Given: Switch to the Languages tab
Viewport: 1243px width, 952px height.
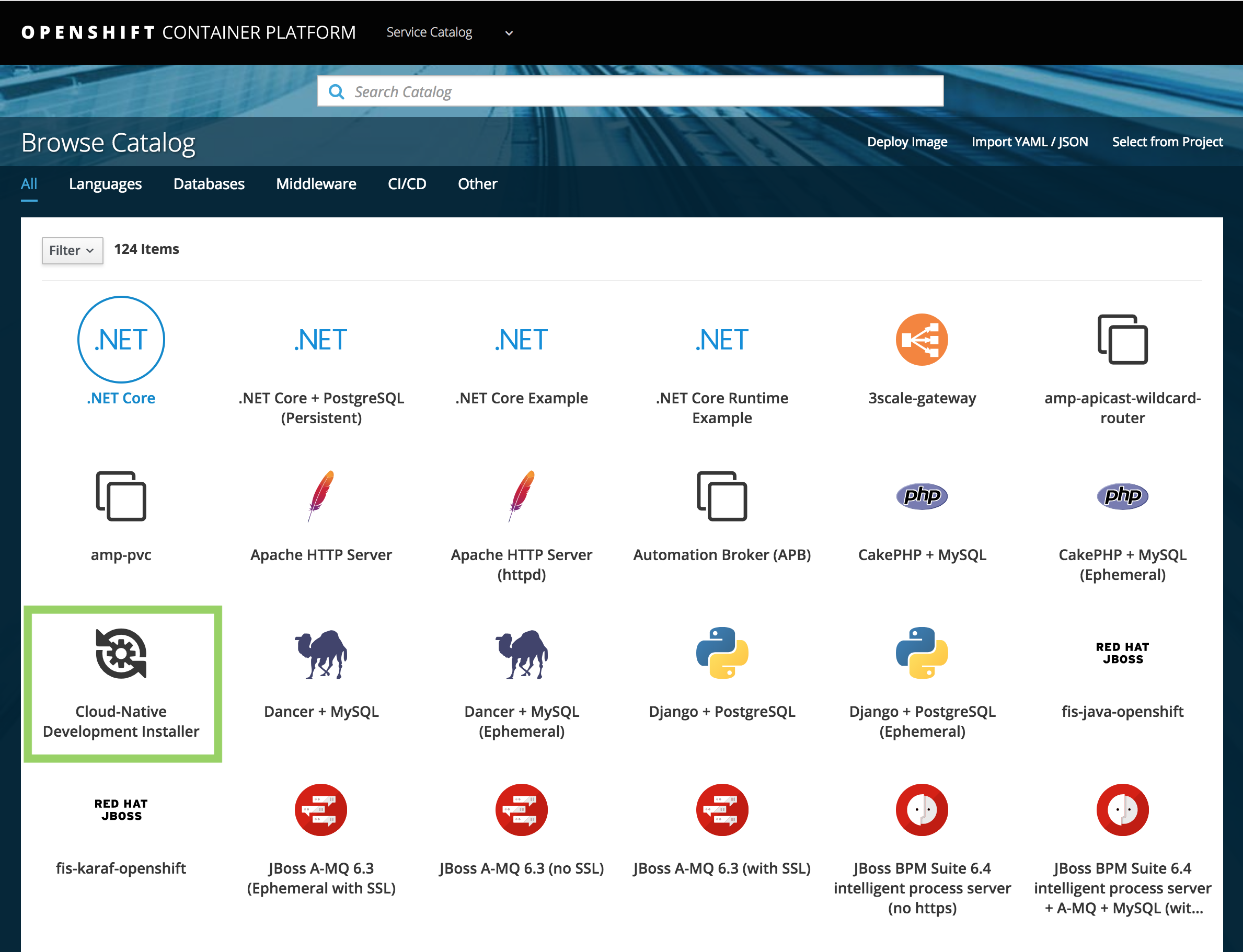Looking at the screenshot, I should point(105,183).
